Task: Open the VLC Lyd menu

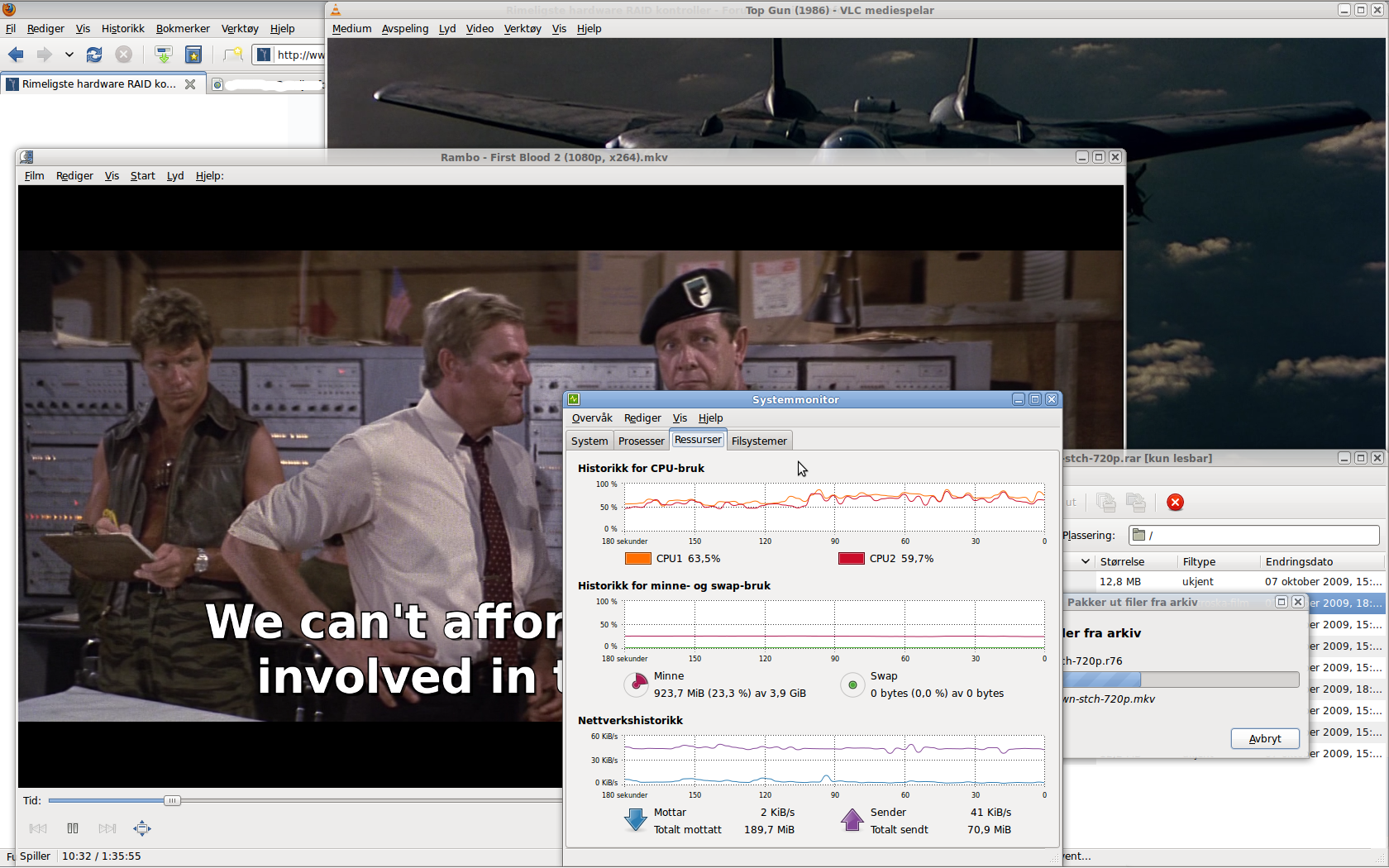Action: pos(447,28)
